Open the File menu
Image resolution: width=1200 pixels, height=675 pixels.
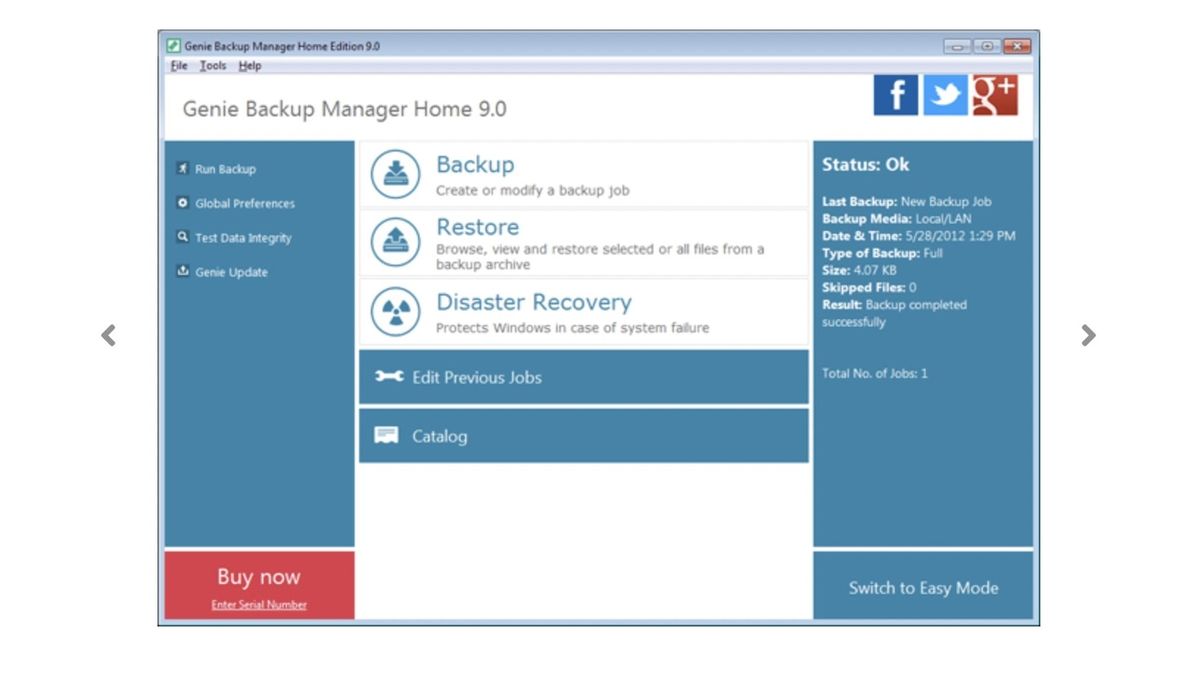tap(178, 65)
